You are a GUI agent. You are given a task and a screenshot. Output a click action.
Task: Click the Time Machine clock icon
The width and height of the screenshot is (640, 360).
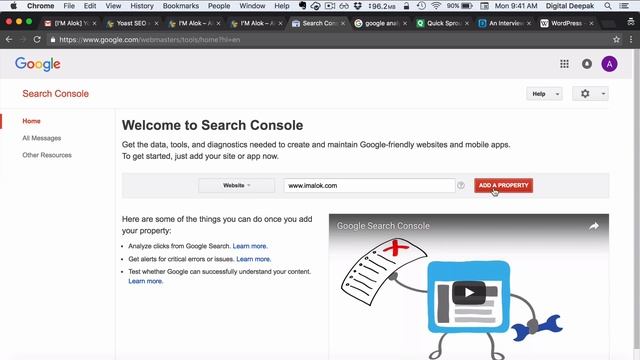(x=421, y=6)
